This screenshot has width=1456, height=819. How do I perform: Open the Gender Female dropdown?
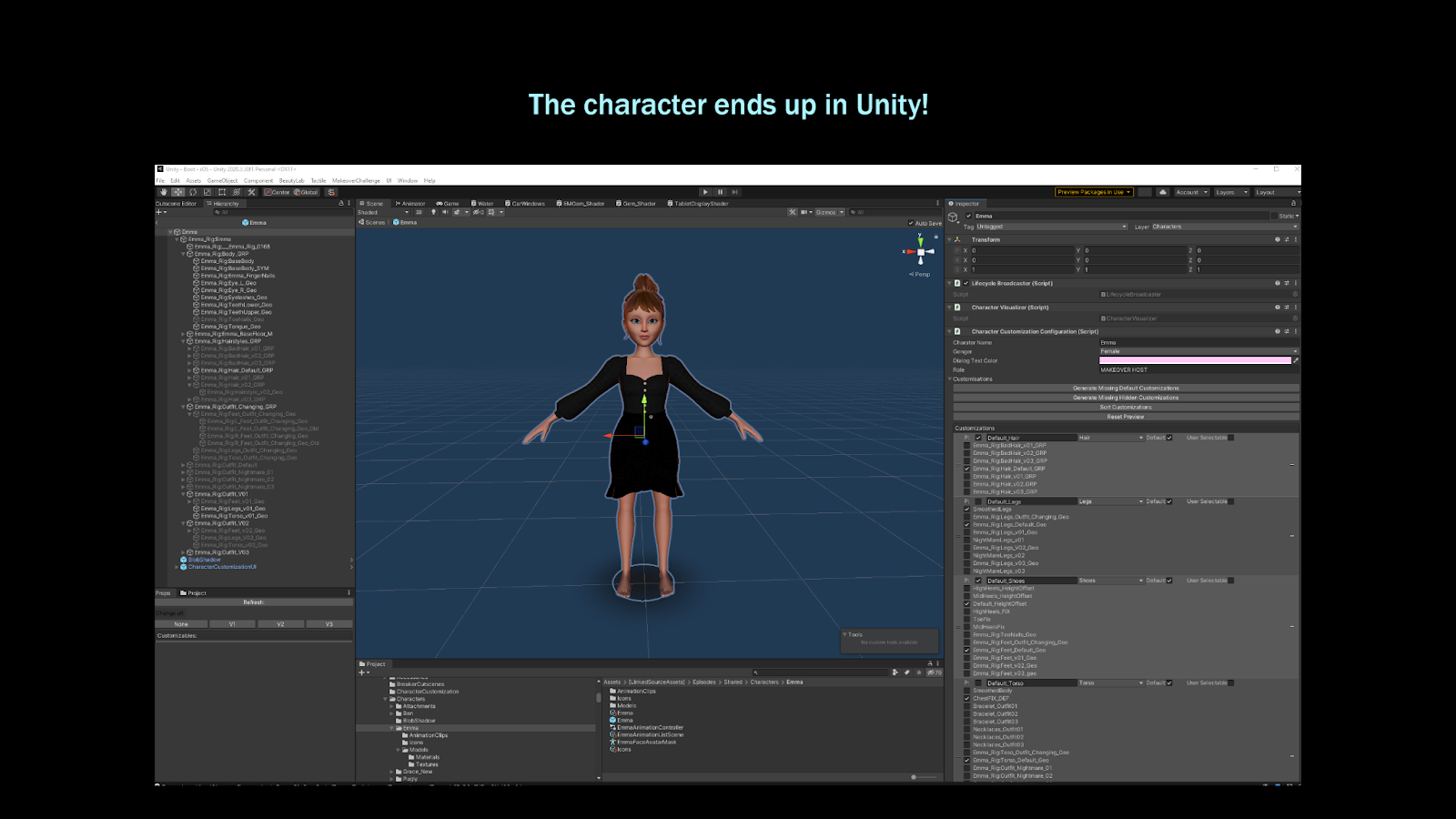(1199, 351)
